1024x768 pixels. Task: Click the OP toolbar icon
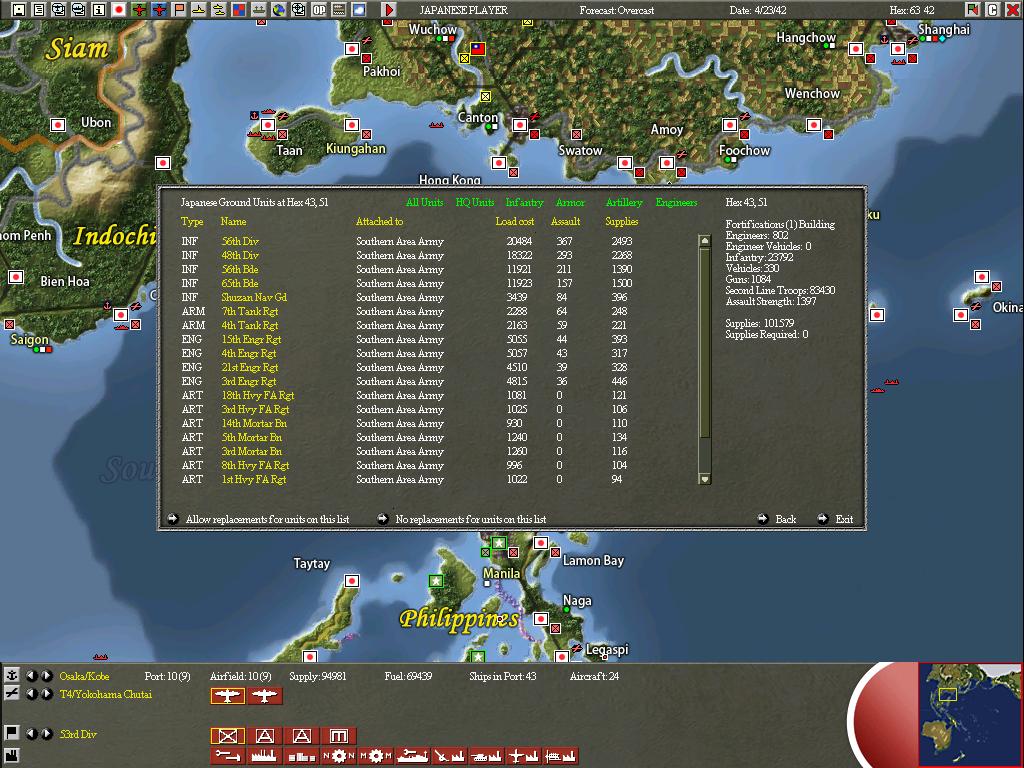pyautogui.click(x=319, y=10)
